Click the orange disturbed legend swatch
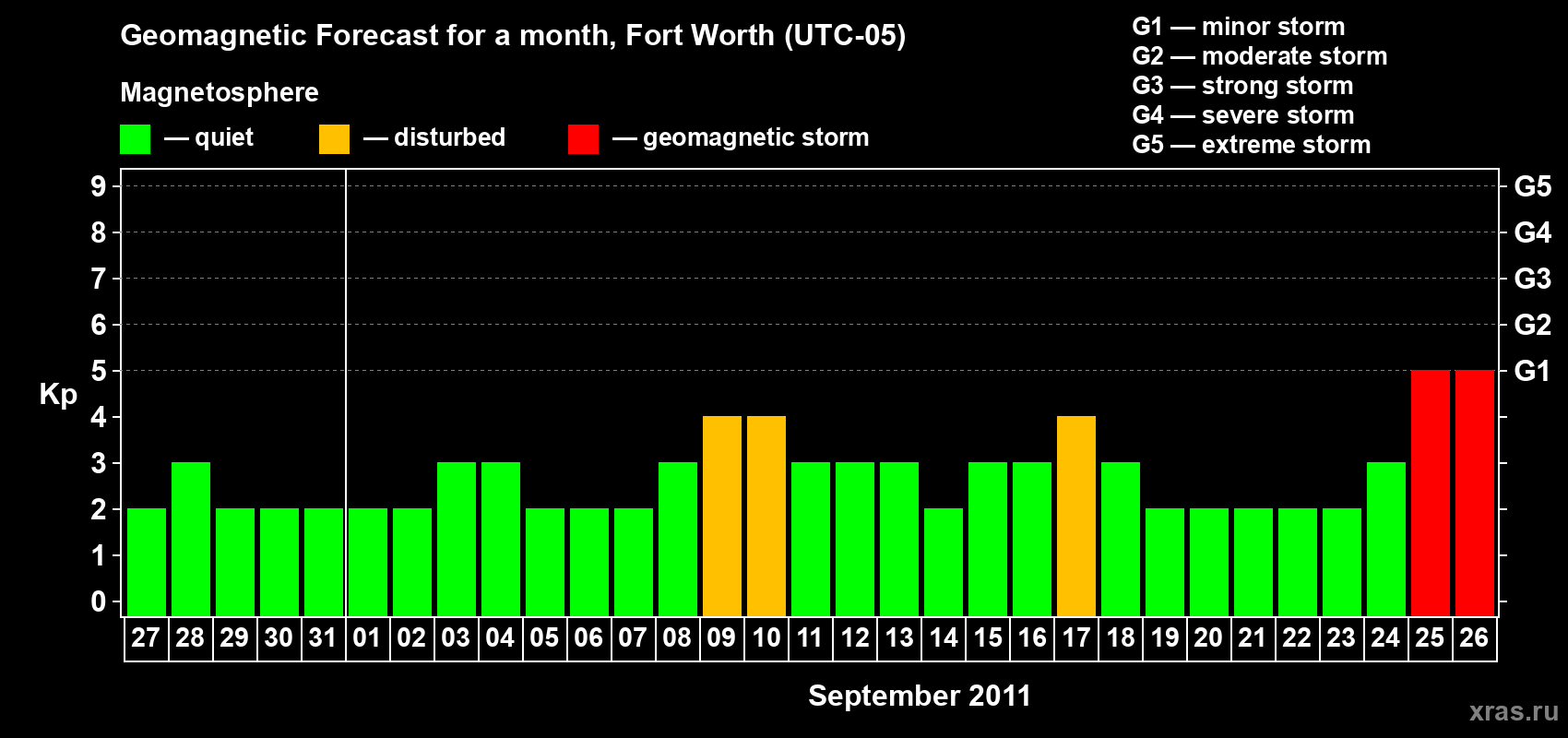Viewport: 1568px width, 738px height. (334, 139)
